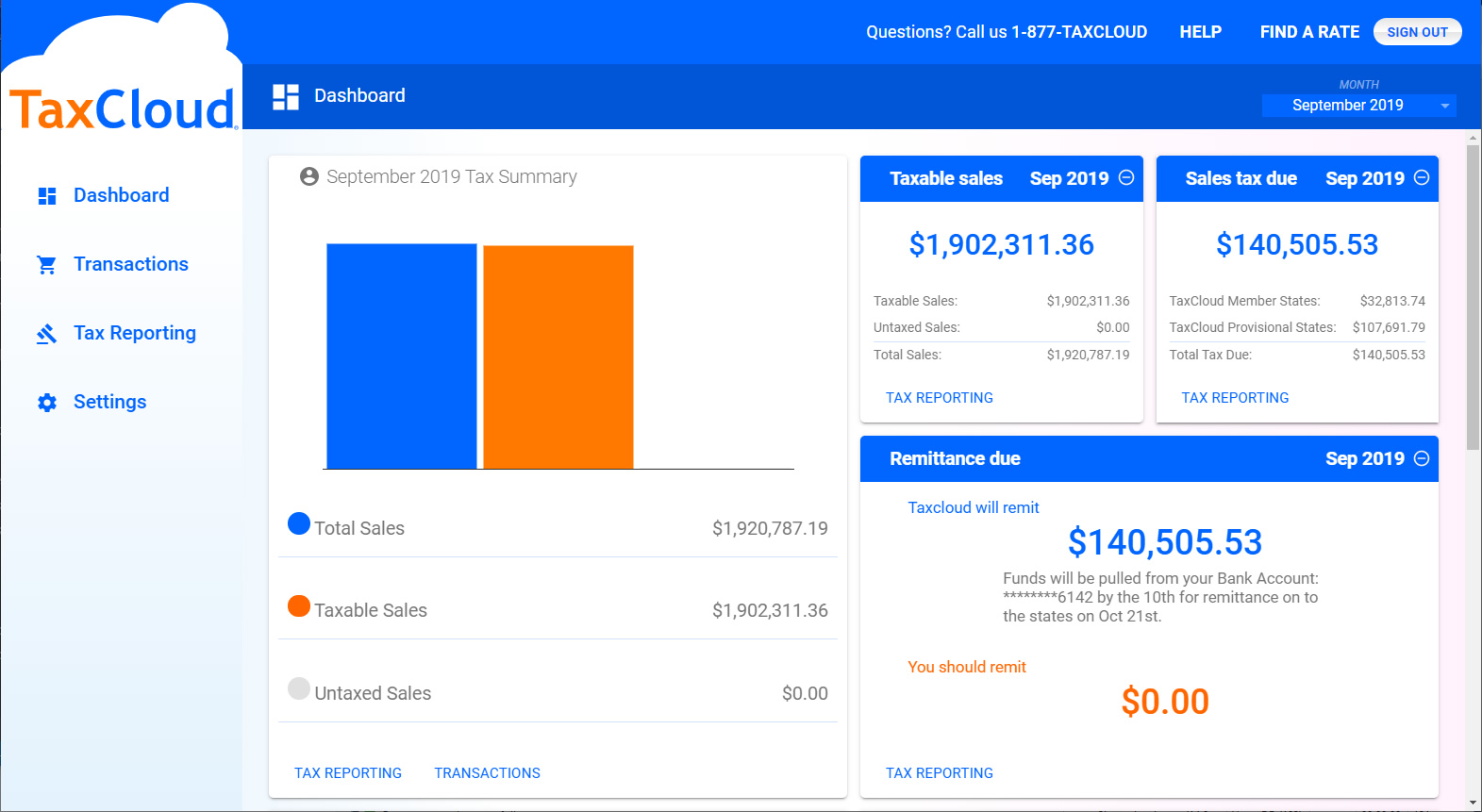Click TAX REPORTING link in Tax Summary card

click(x=348, y=773)
